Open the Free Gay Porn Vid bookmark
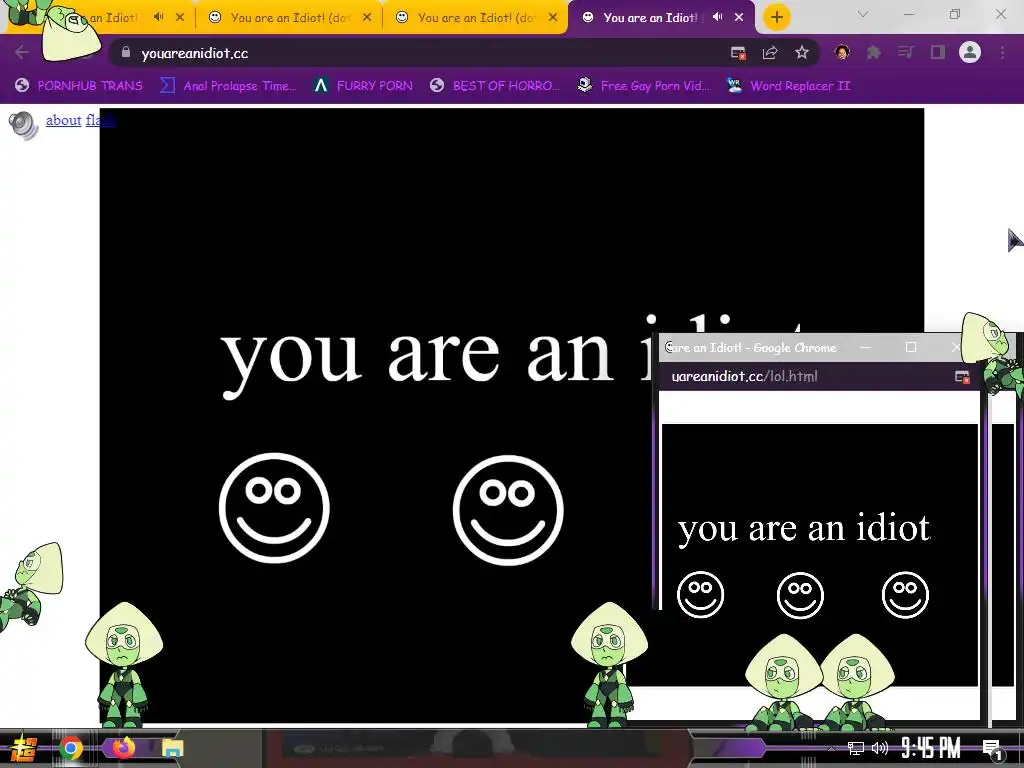Image resolution: width=1024 pixels, height=768 pixels. 644,86
